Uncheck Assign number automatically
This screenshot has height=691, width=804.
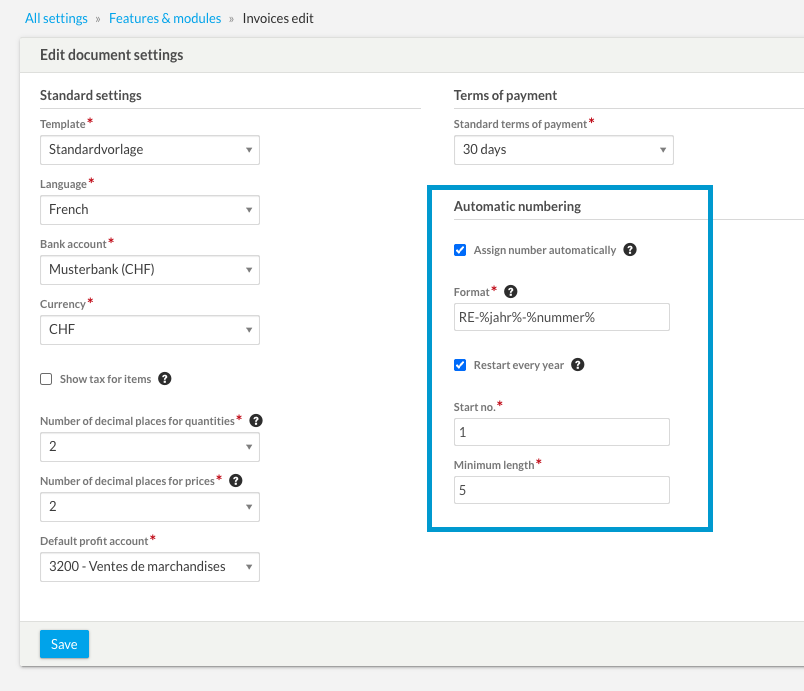point(460,250)
